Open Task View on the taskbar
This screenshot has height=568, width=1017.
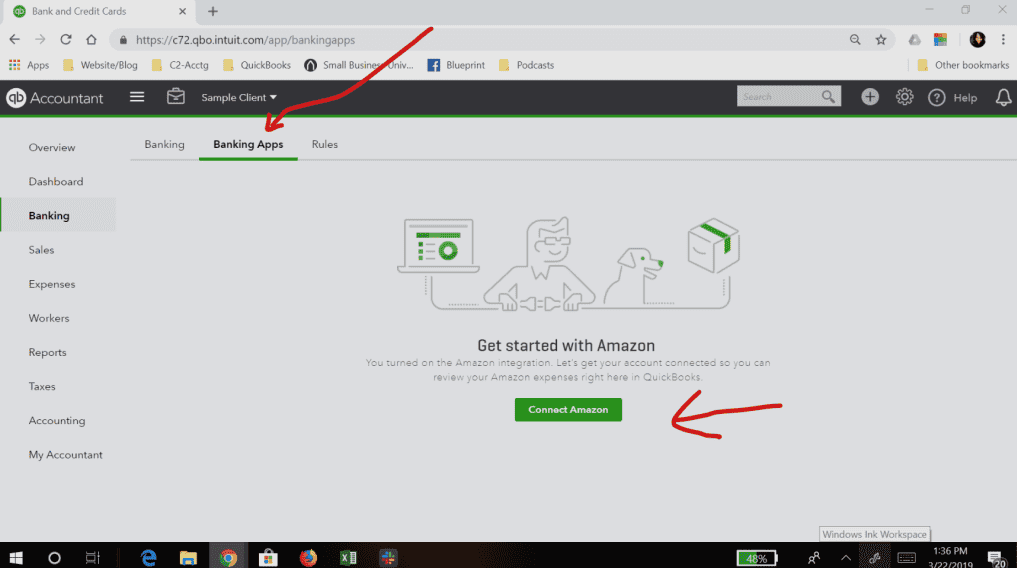click(93, 558)
